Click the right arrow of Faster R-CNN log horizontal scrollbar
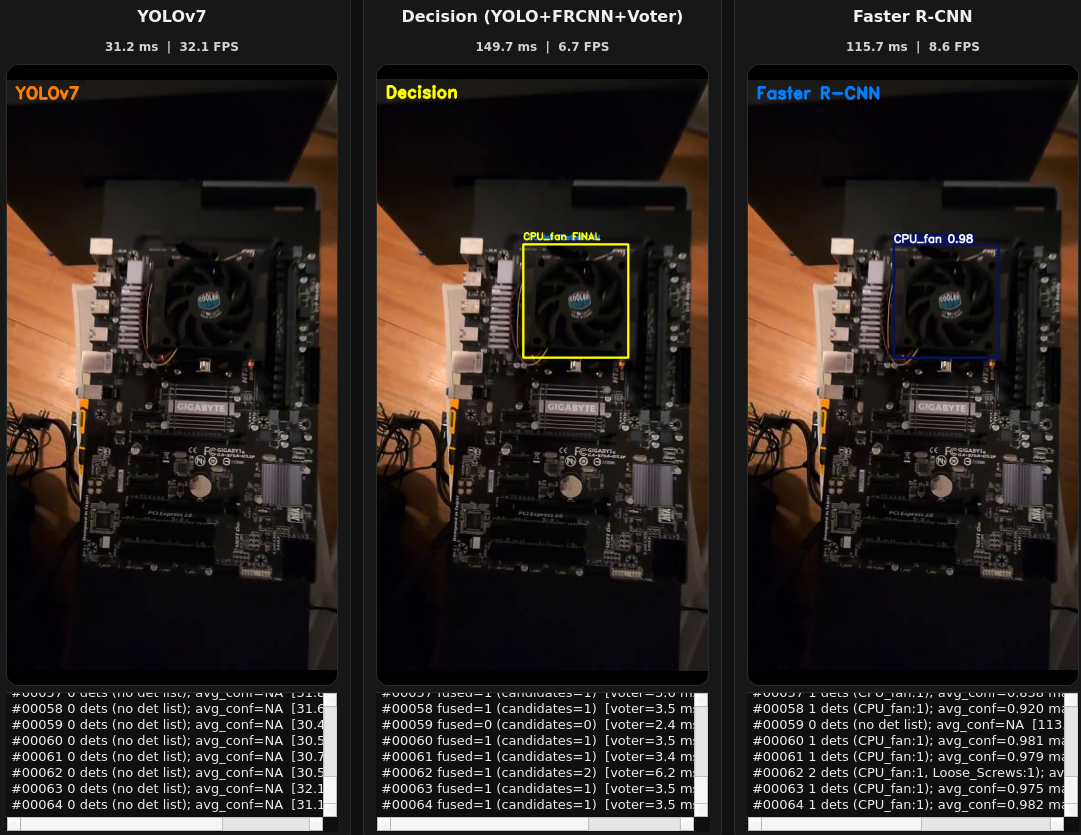The image size is (1081, 835). [x=1058, y=824]
